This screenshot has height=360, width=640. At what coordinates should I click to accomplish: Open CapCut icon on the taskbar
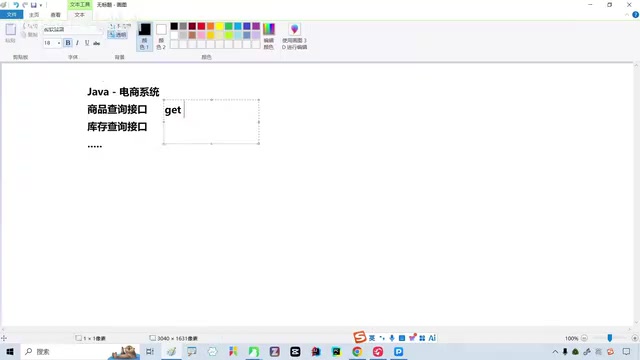click(295, 351)
